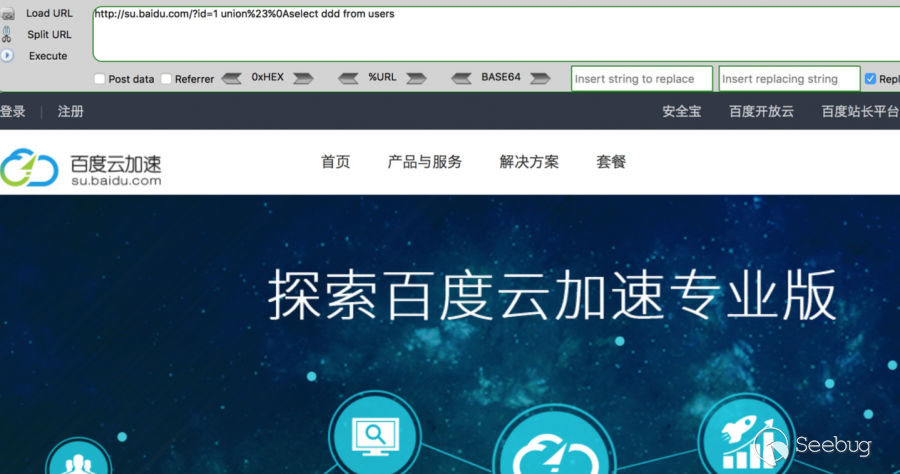The image size is (900, 474).
Task: Click the %URL label
Action: (382, 77)
